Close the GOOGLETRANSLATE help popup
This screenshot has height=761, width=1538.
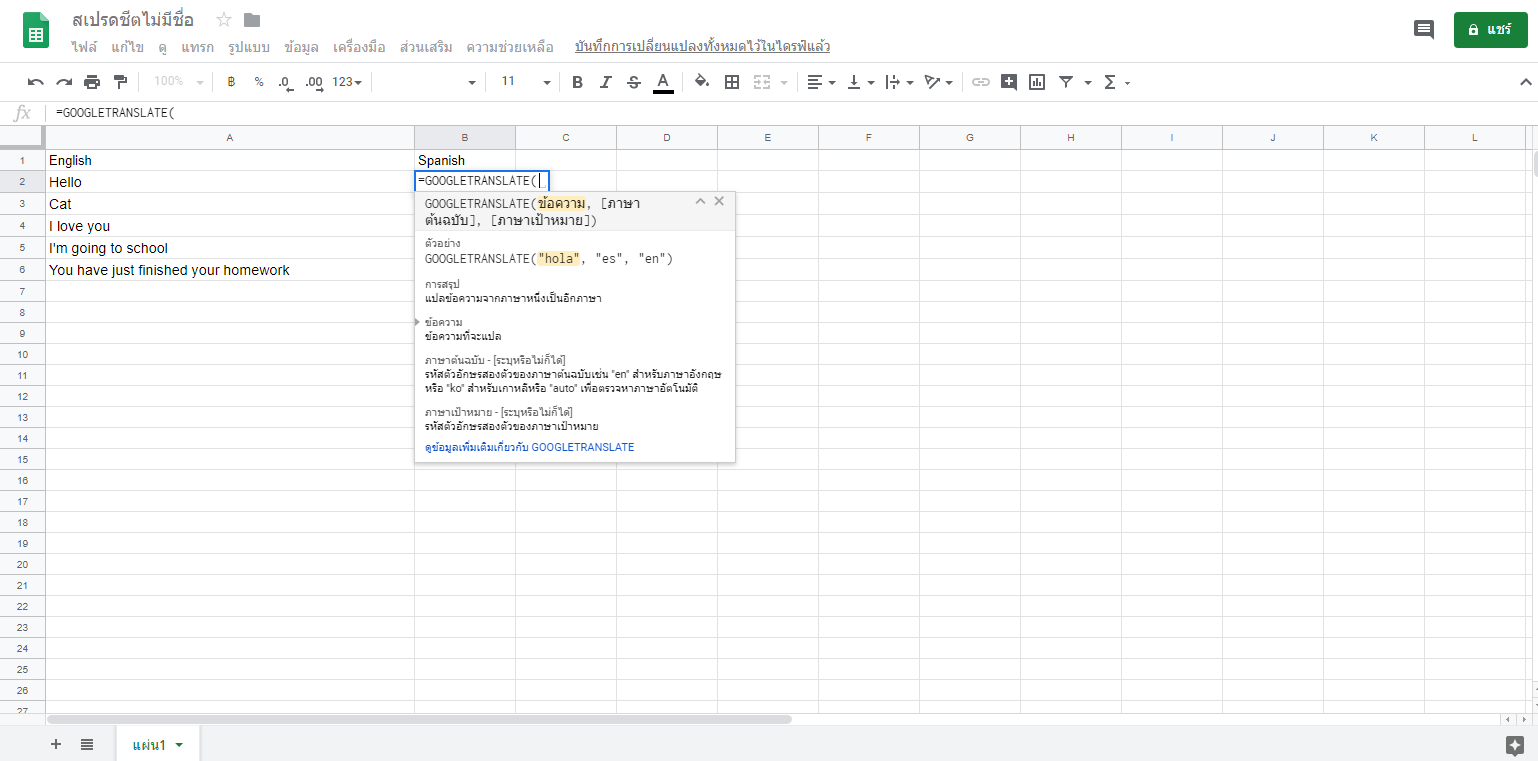pyautogui.click(x=719, y=201)
